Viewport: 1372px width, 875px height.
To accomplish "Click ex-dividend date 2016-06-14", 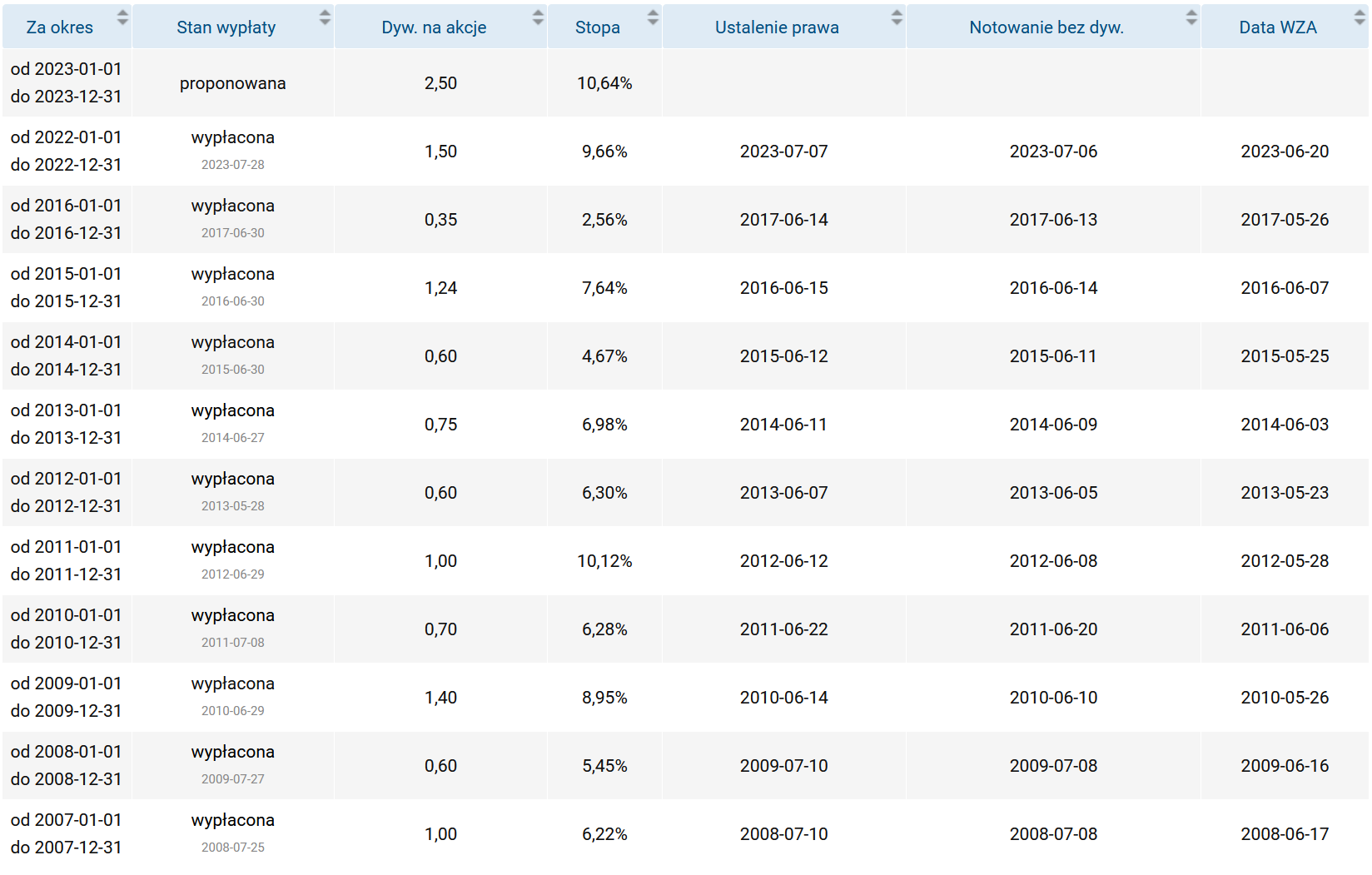I will click(x=1053, y=288).
